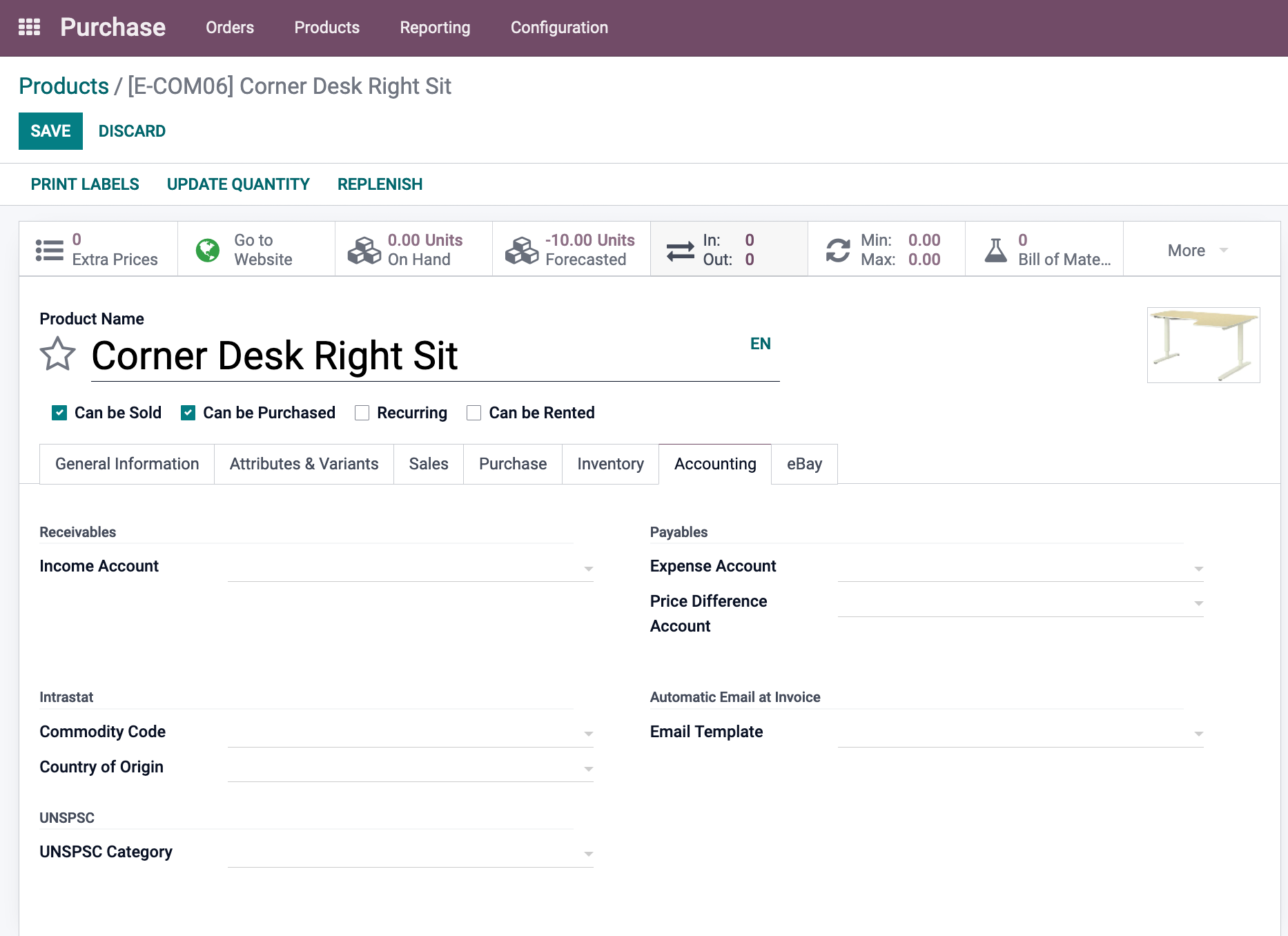Enable the Can be Rented checkbox
Image resolution: width=1288 pixels, height=936 pixels.
[474, 413]
